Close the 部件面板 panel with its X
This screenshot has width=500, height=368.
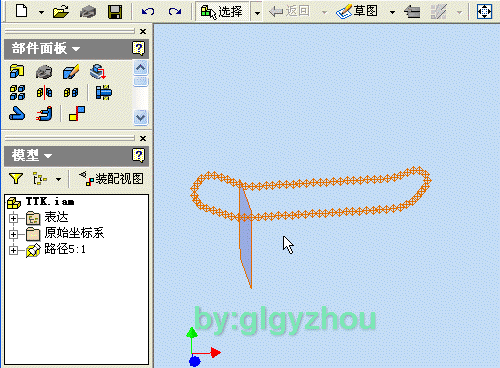click(143, 31)
